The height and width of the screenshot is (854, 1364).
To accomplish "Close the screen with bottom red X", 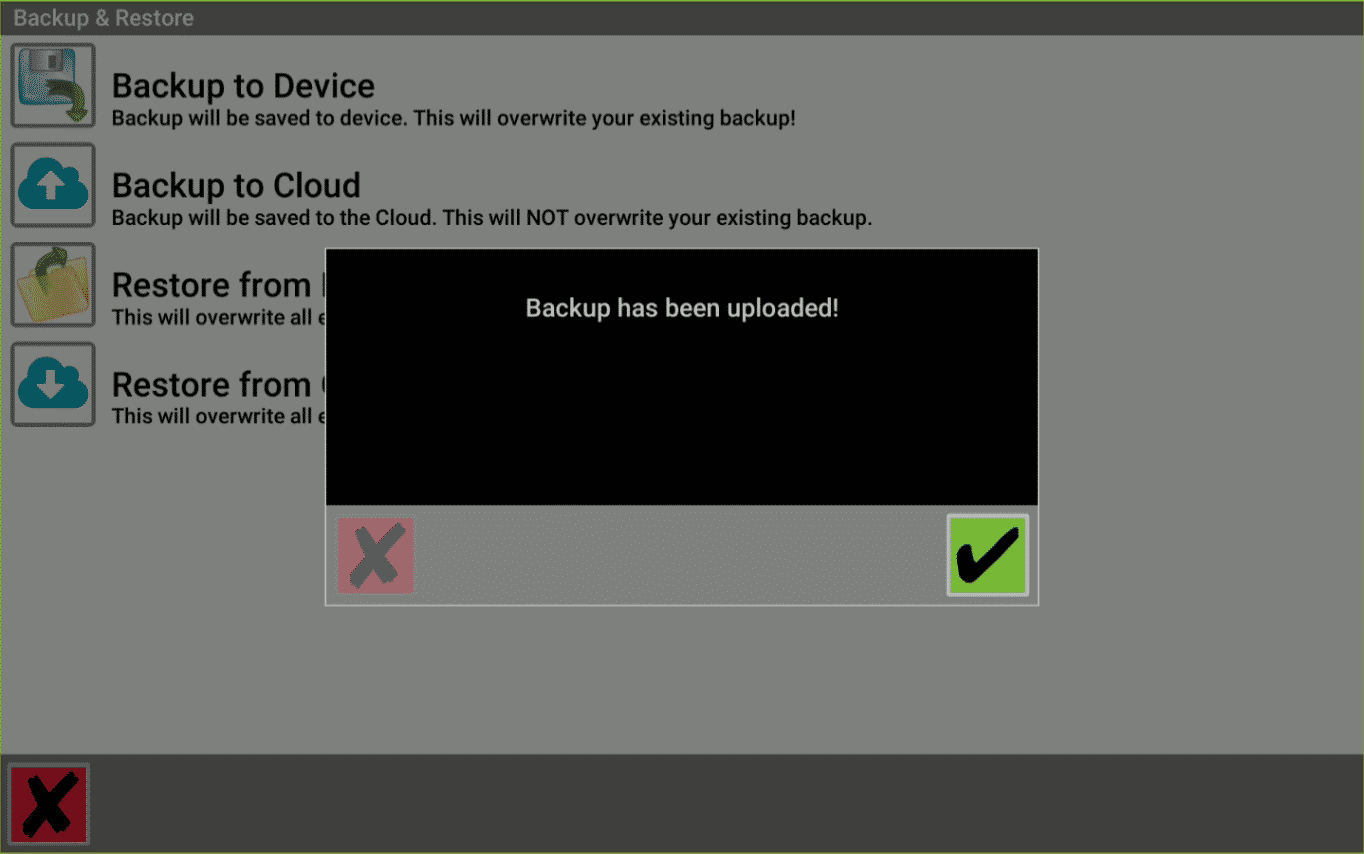I will [x=49, y=804].
